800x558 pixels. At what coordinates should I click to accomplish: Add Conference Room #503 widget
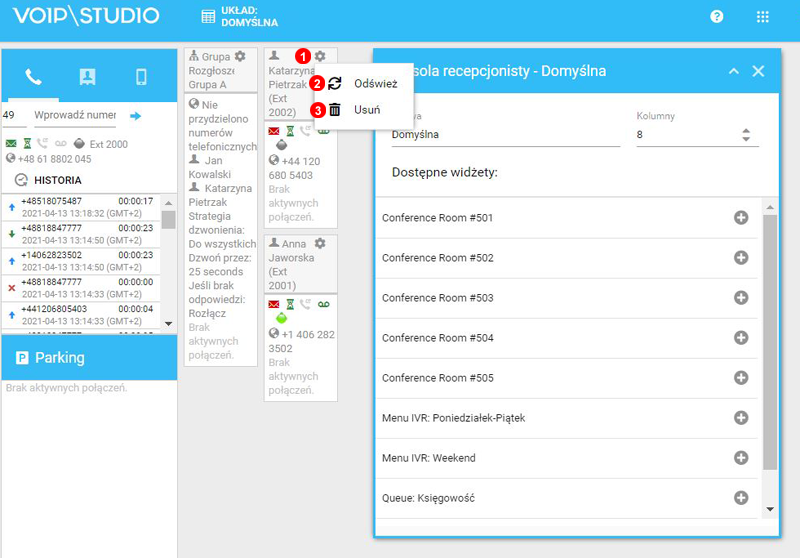(741, 298)
